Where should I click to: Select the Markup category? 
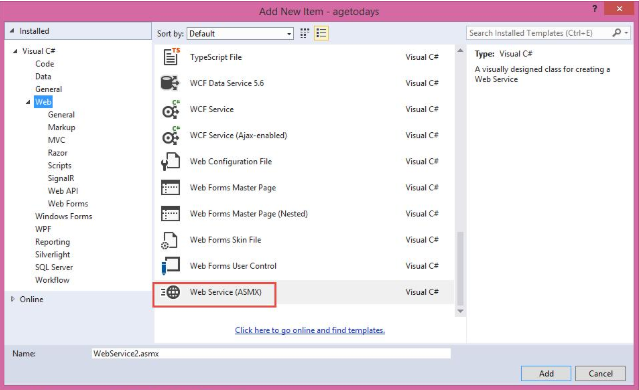tap(62, 128)
